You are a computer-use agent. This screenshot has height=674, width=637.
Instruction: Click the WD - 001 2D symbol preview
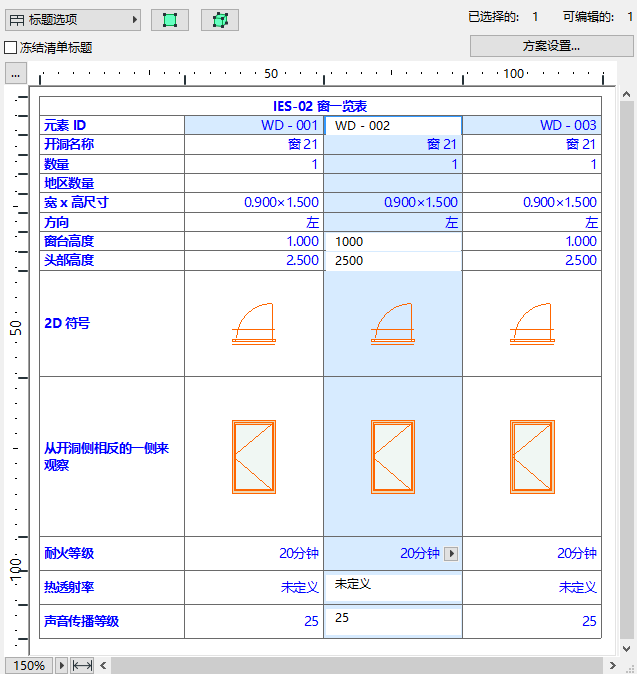254,324
